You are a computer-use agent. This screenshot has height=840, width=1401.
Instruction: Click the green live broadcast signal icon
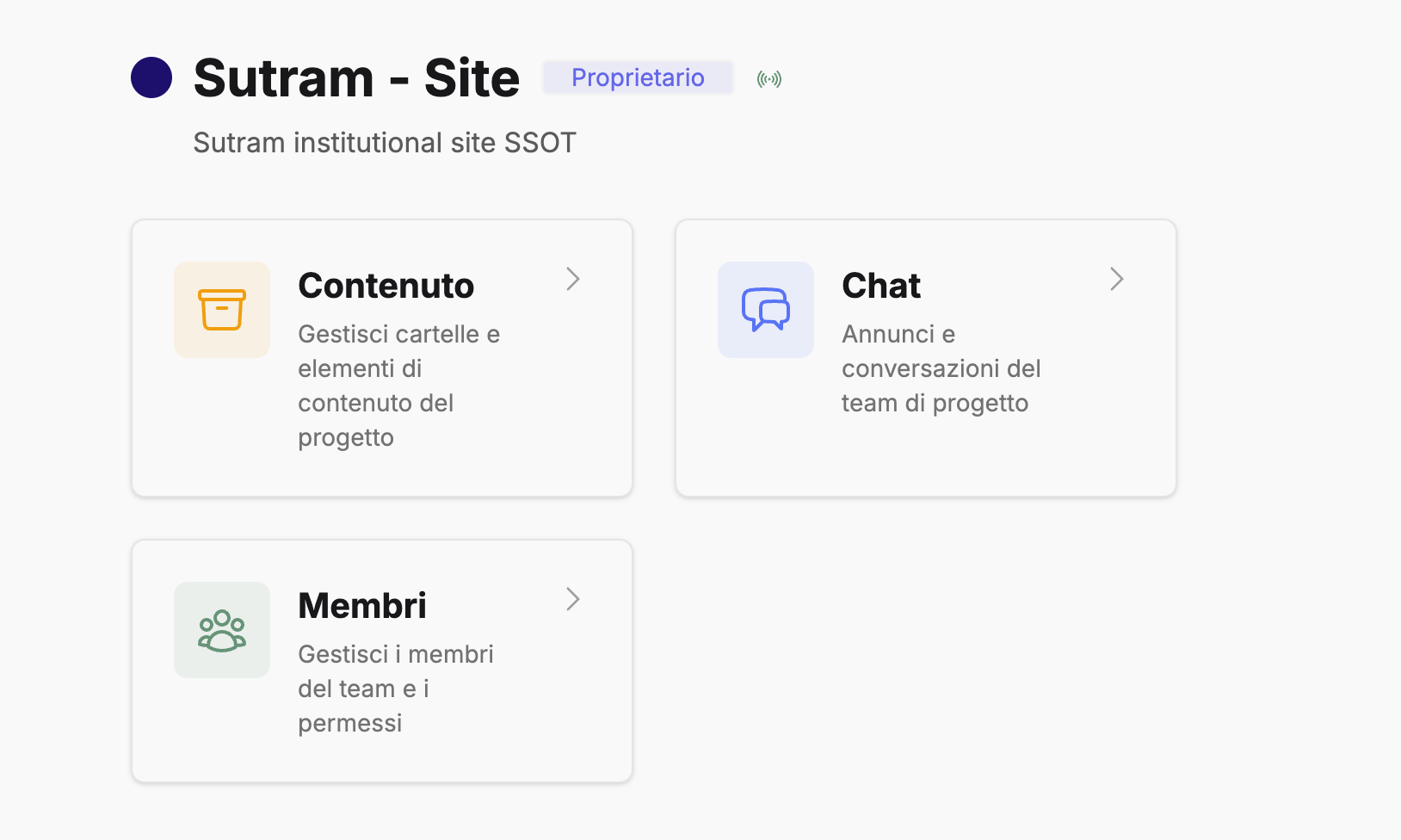[769, 79]
